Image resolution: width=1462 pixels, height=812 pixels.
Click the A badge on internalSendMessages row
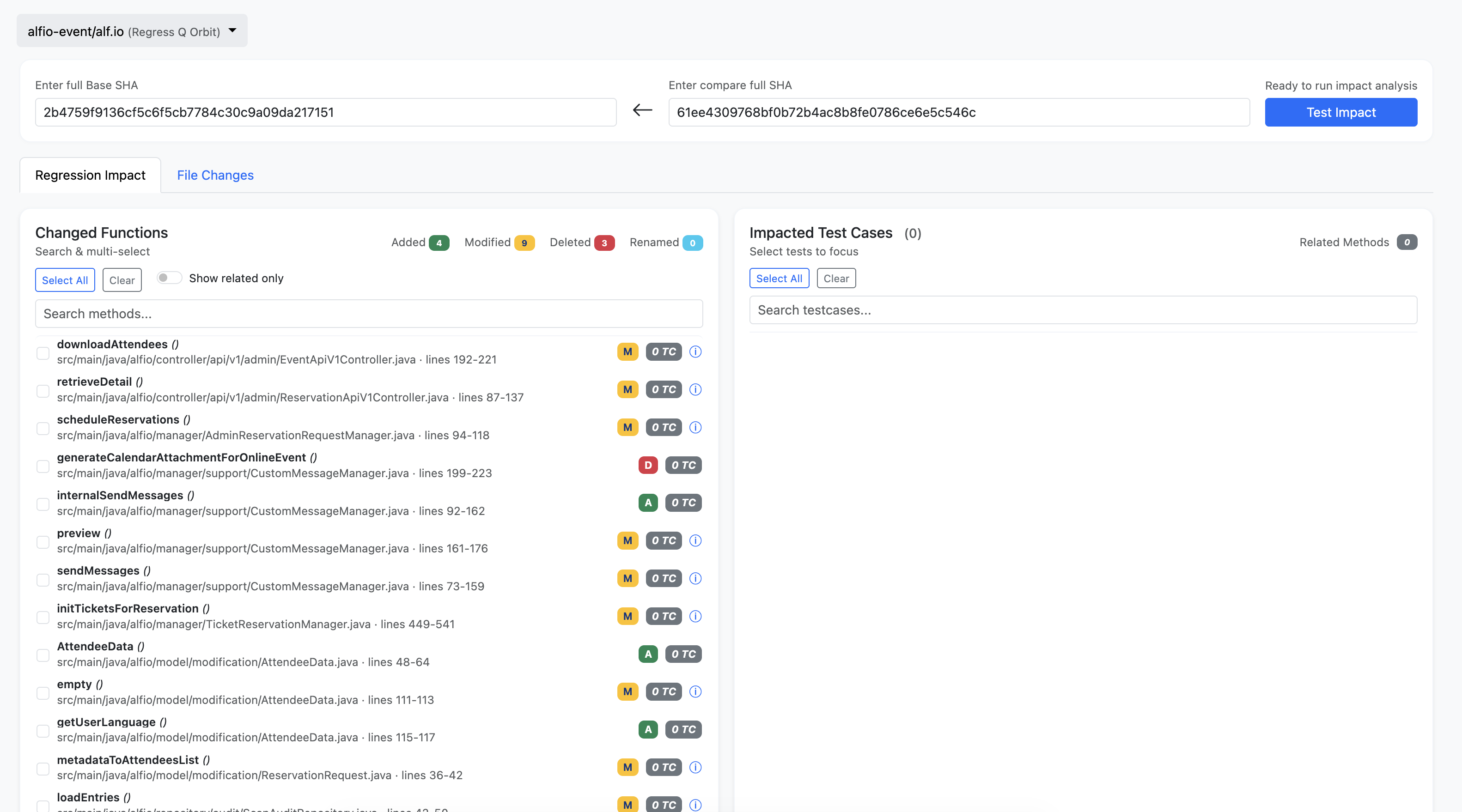pos(648,503)
